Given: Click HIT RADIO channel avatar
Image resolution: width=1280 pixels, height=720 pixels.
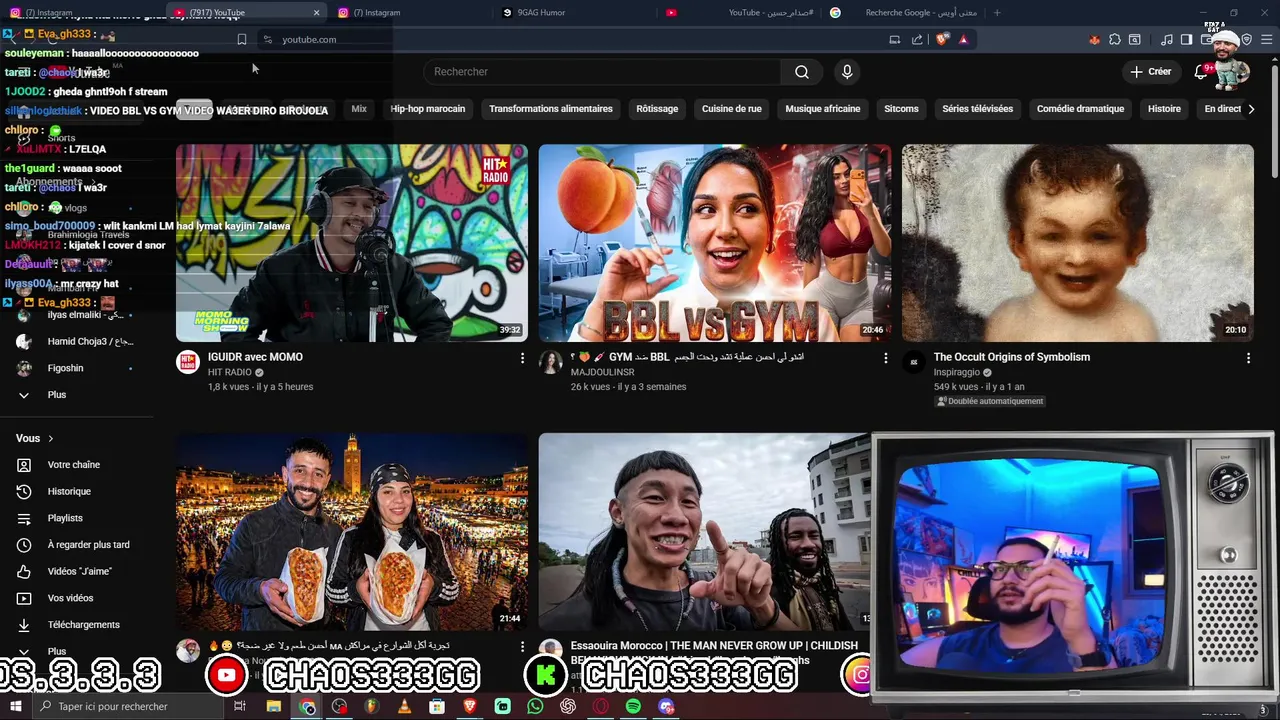Looking at the screenshot, I should tap(188, 362).
